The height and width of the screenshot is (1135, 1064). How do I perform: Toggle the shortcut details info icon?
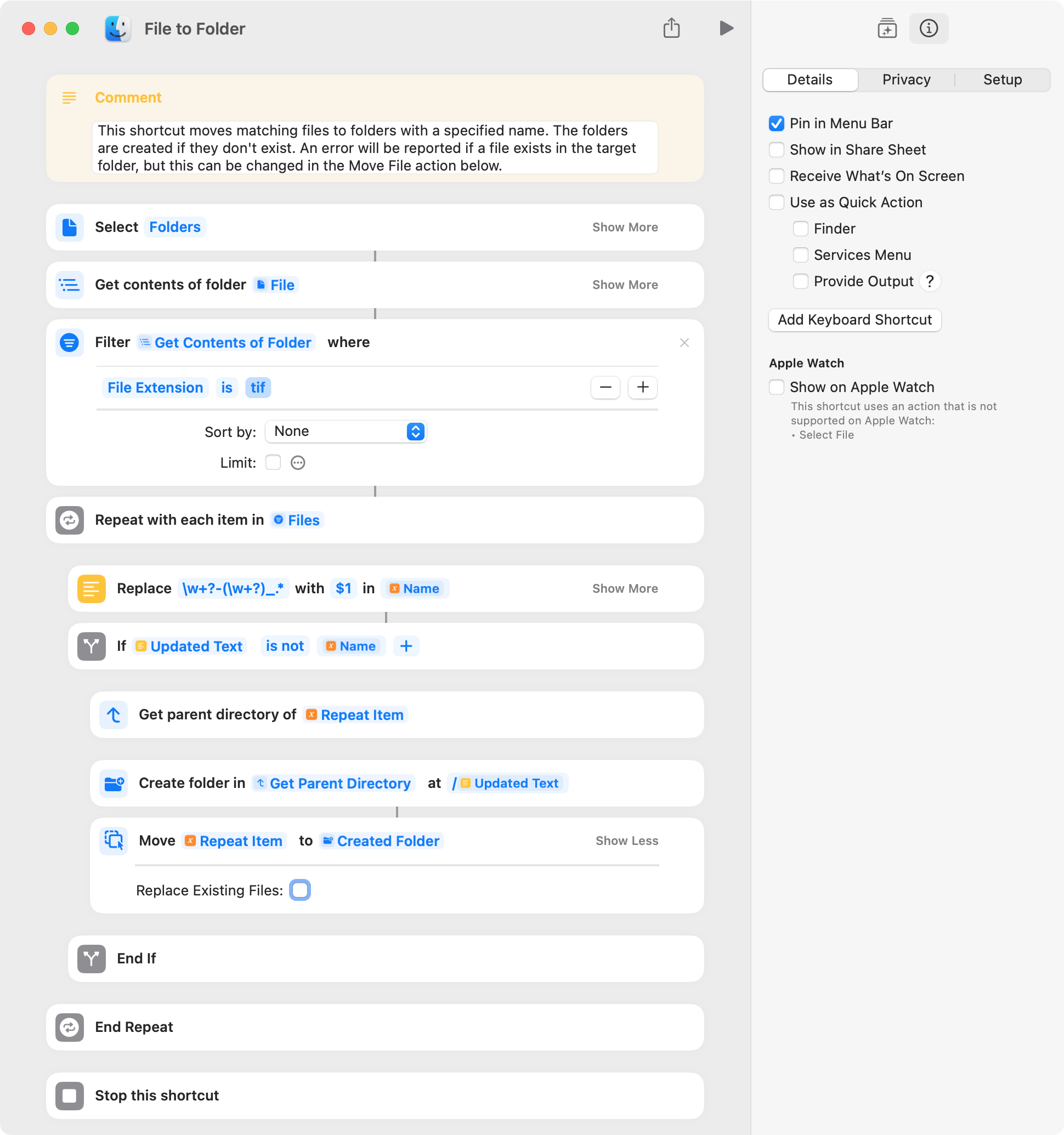tap(929, 28)
